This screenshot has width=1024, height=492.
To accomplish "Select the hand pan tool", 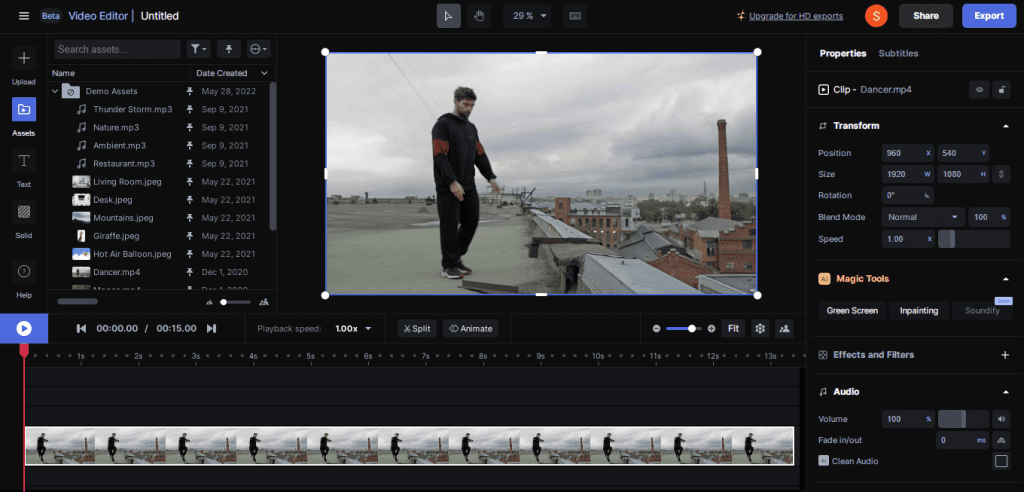I will (x=478, y=16).
